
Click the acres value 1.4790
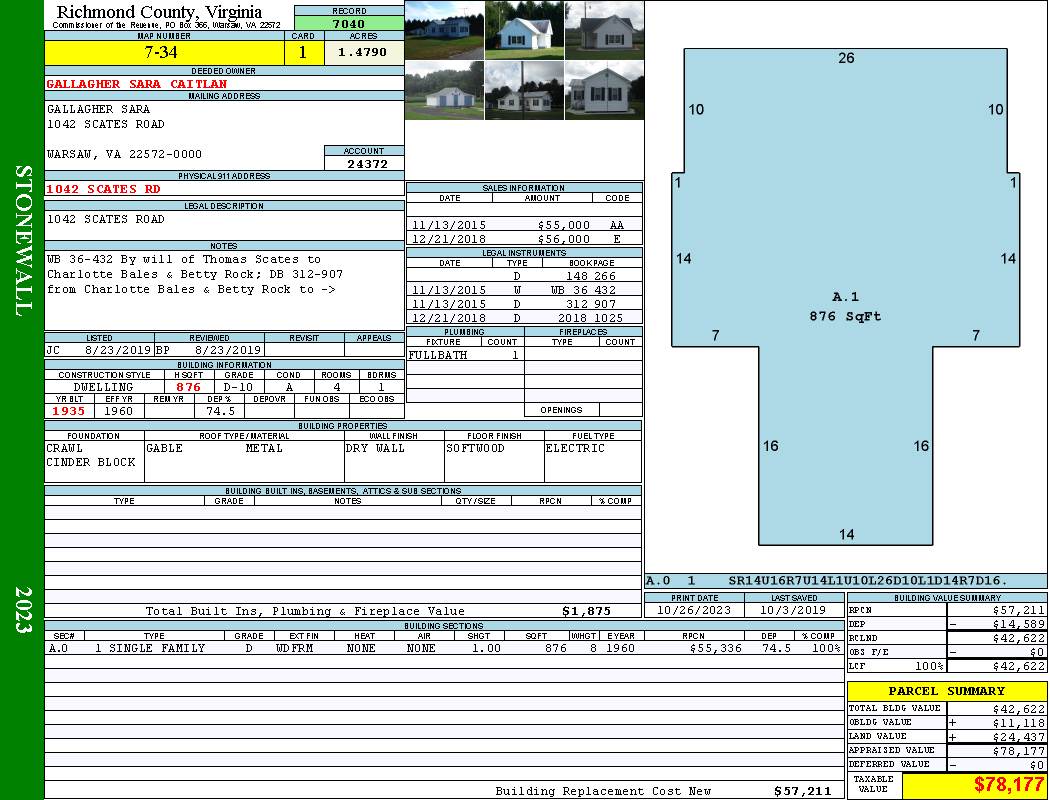[x=363, y=53]
